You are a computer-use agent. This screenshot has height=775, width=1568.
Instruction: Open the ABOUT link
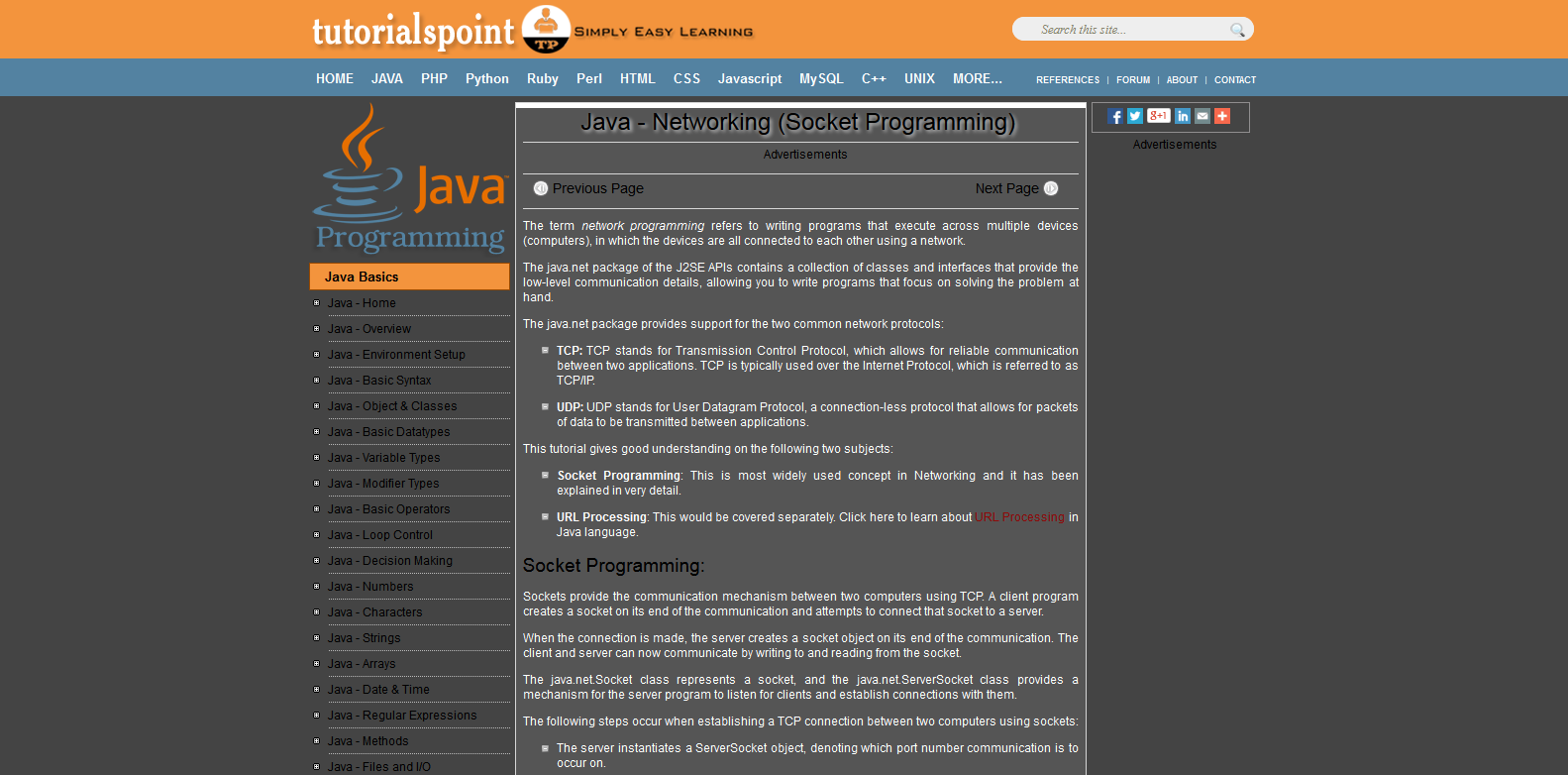tap(1182, 80)
